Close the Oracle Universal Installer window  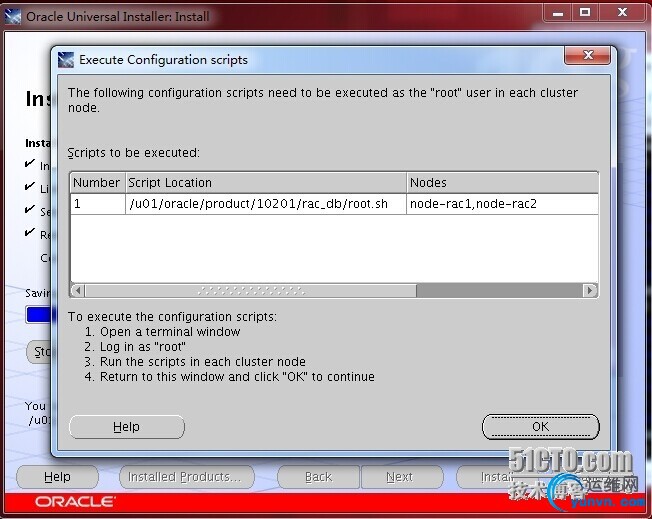pos(622,13)
